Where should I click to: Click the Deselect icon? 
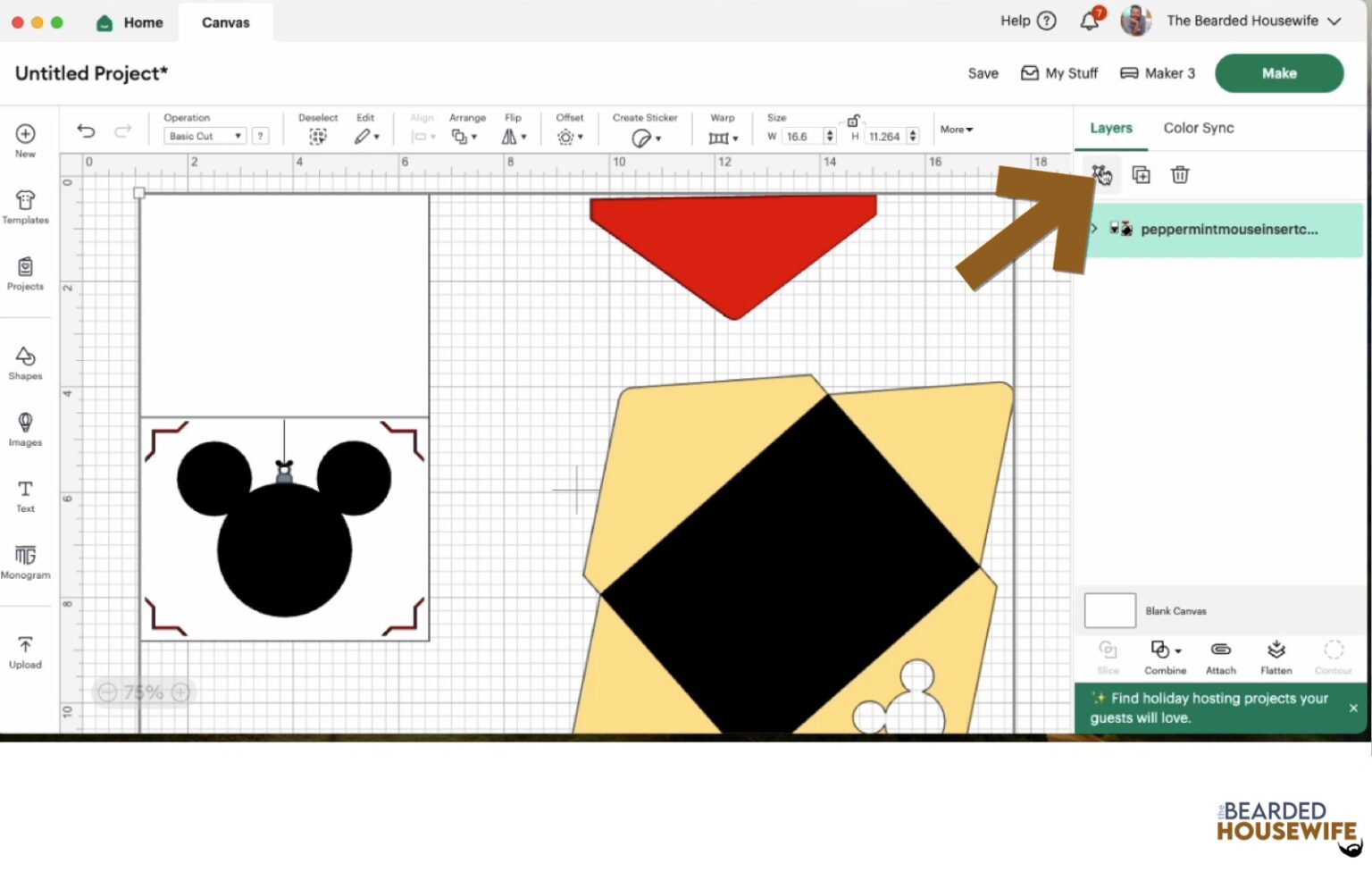[x=317, y=137]
